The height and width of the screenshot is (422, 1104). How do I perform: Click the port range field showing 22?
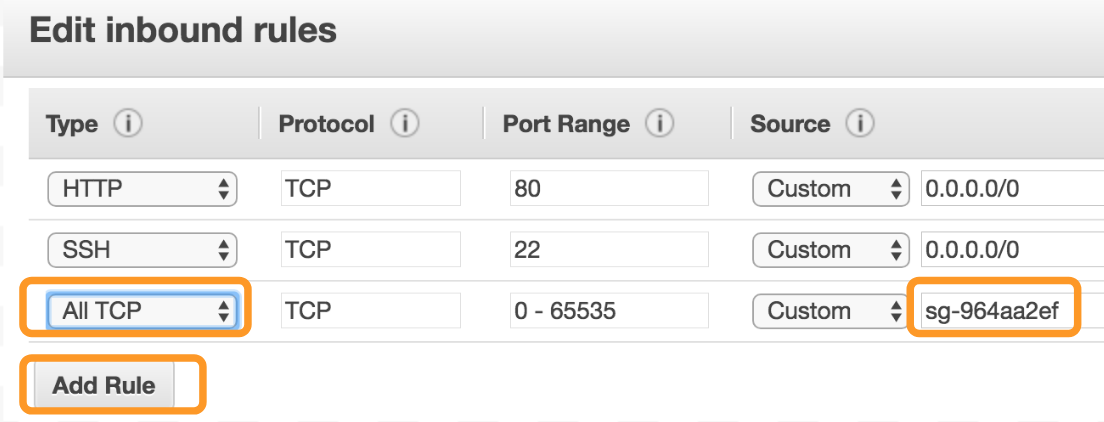(608, 250)
